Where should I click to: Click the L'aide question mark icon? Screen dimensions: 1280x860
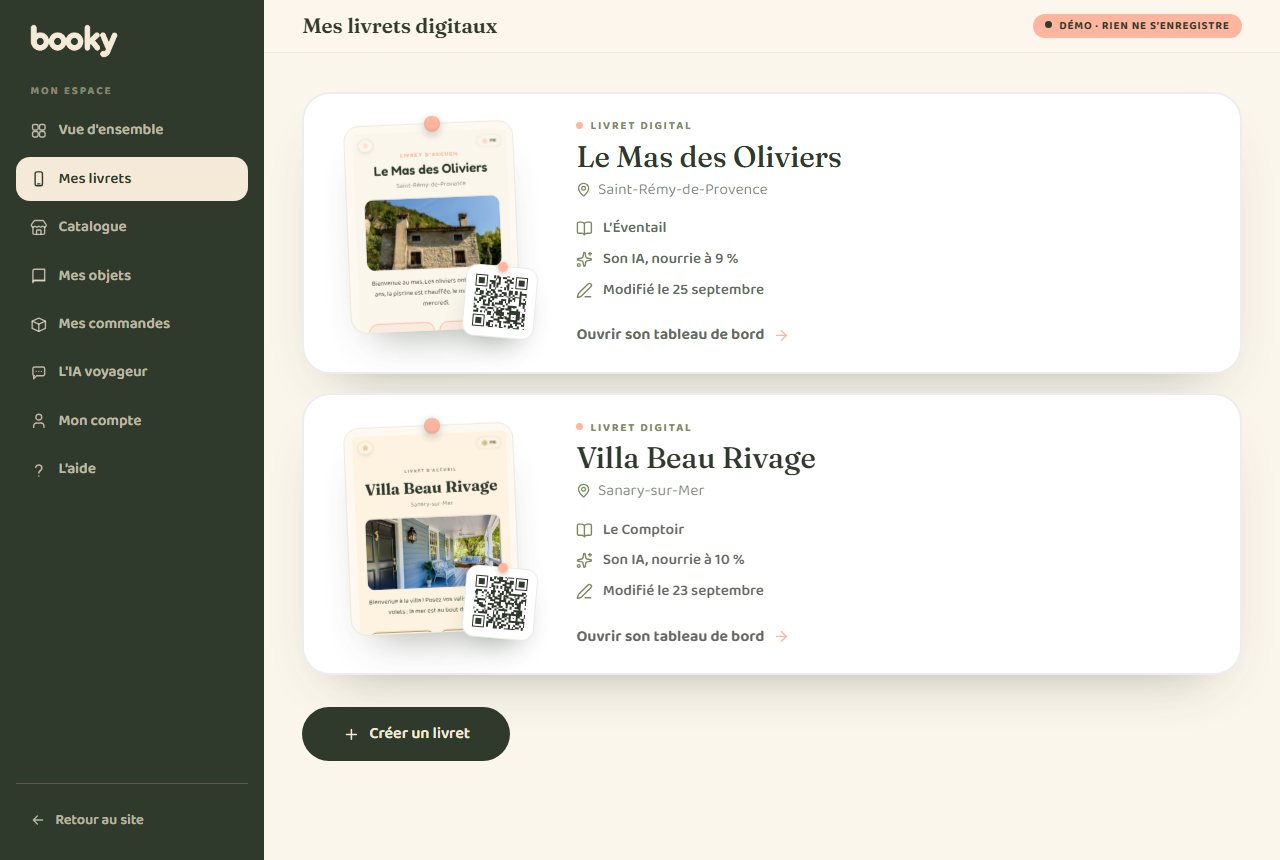point(39,469)
